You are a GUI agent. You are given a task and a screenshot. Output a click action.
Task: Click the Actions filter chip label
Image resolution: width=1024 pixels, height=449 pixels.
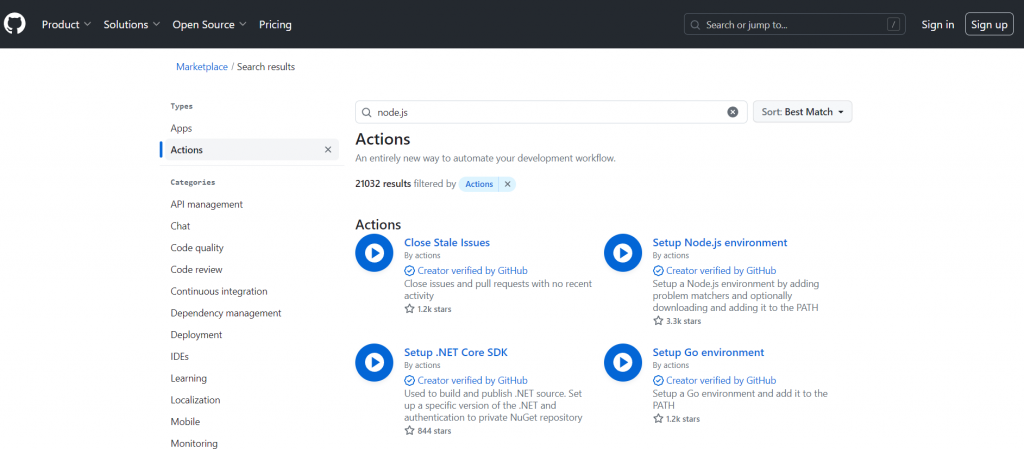pos(479,184)
